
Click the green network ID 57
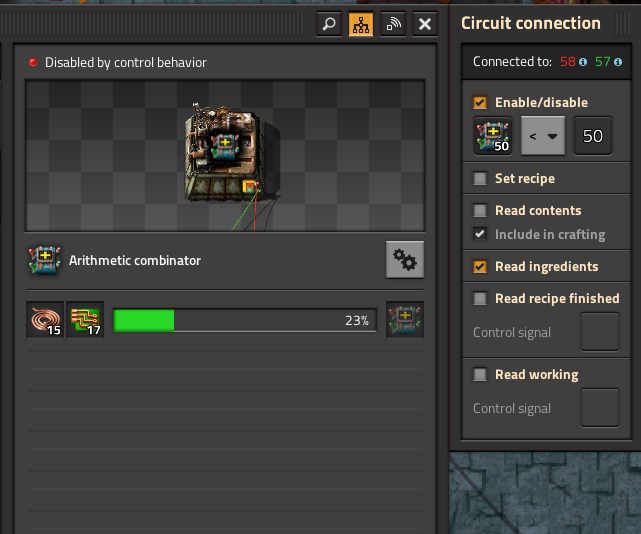pyautogui.click(x=603, y=61)
